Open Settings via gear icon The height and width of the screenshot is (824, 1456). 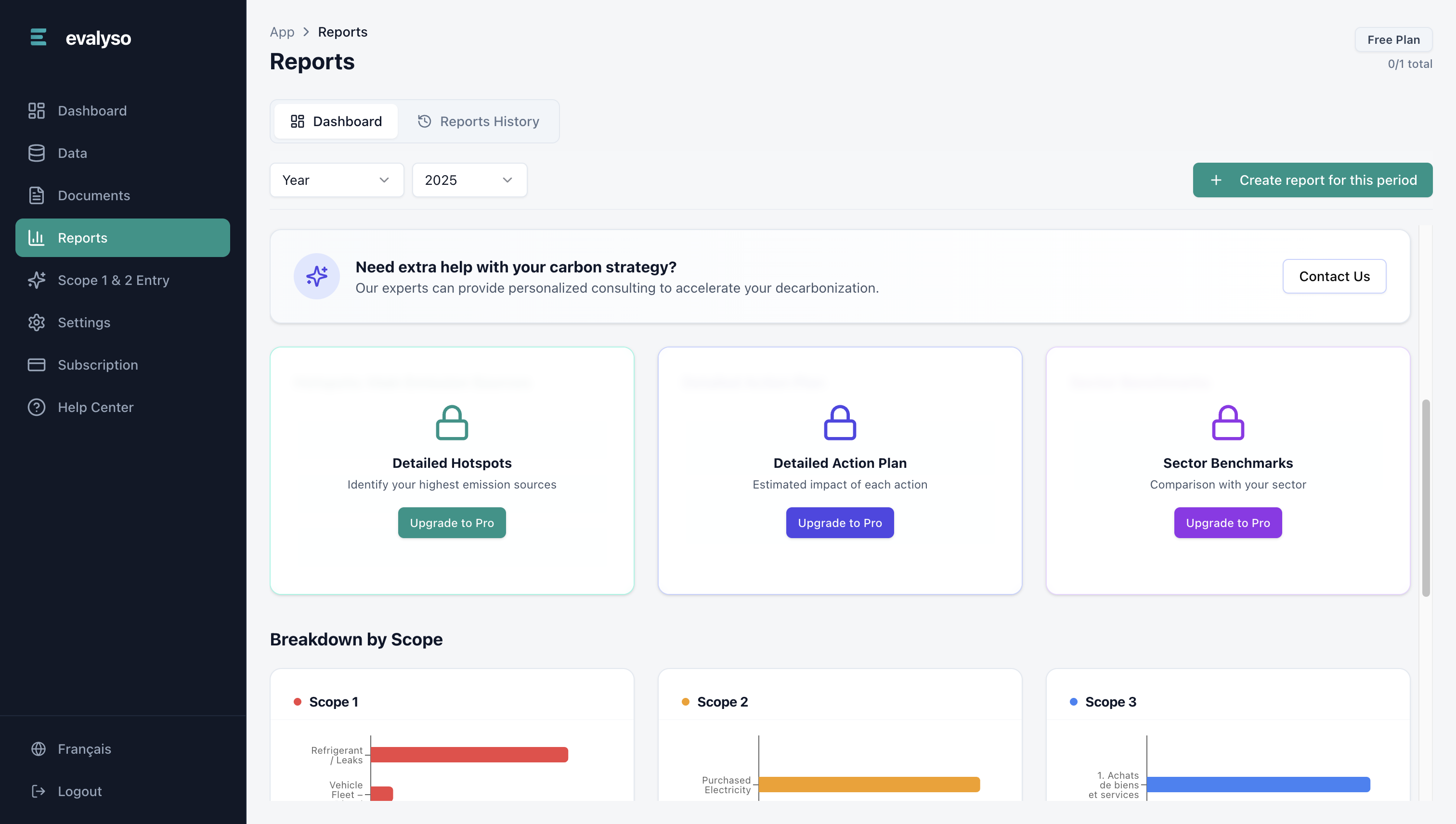[x=36, y=322]
